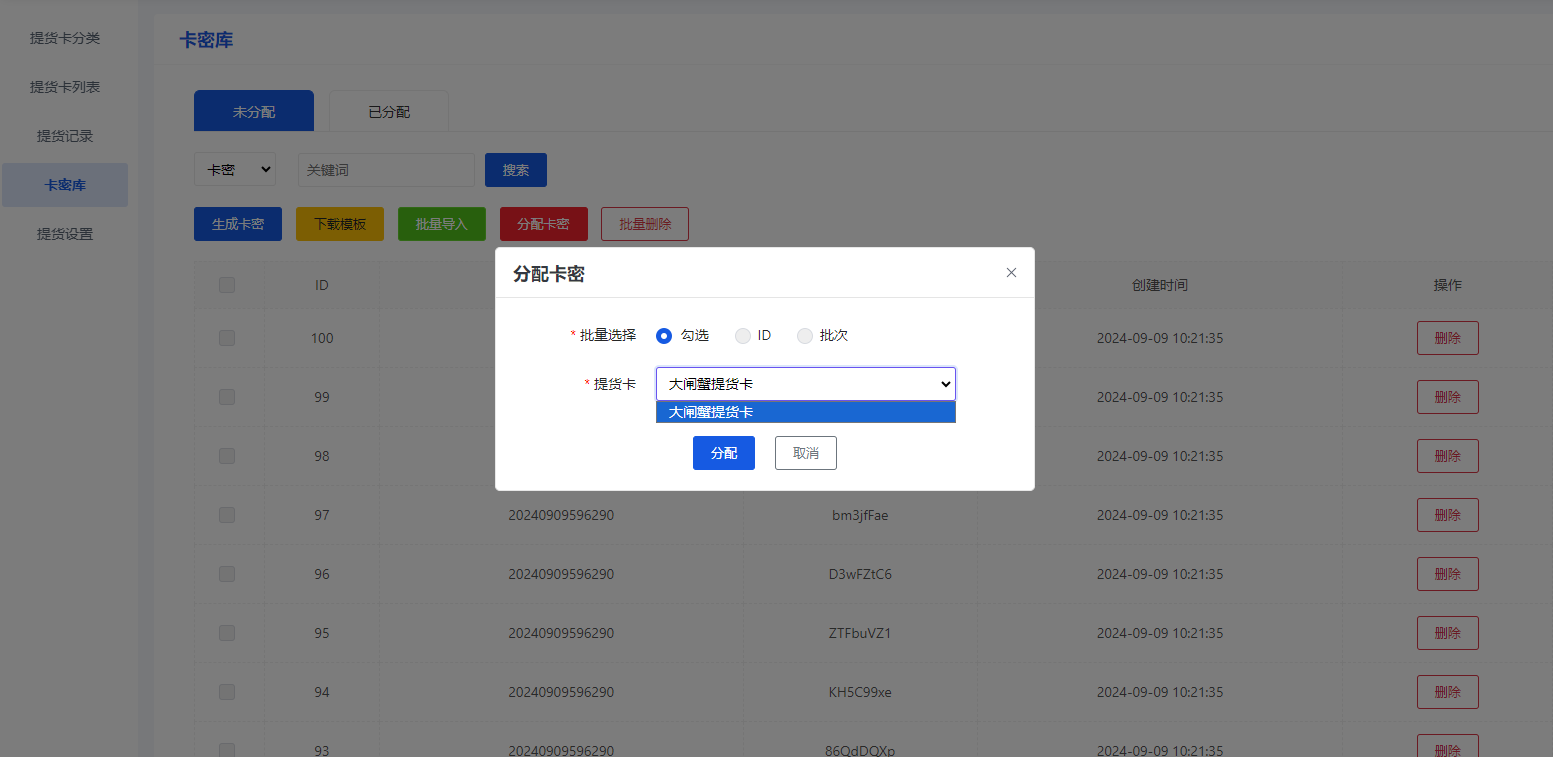This screenshot has height=757, width=1553.
Task: Delete the record with code D3wFZtC6
Action: coord(1447,573)
